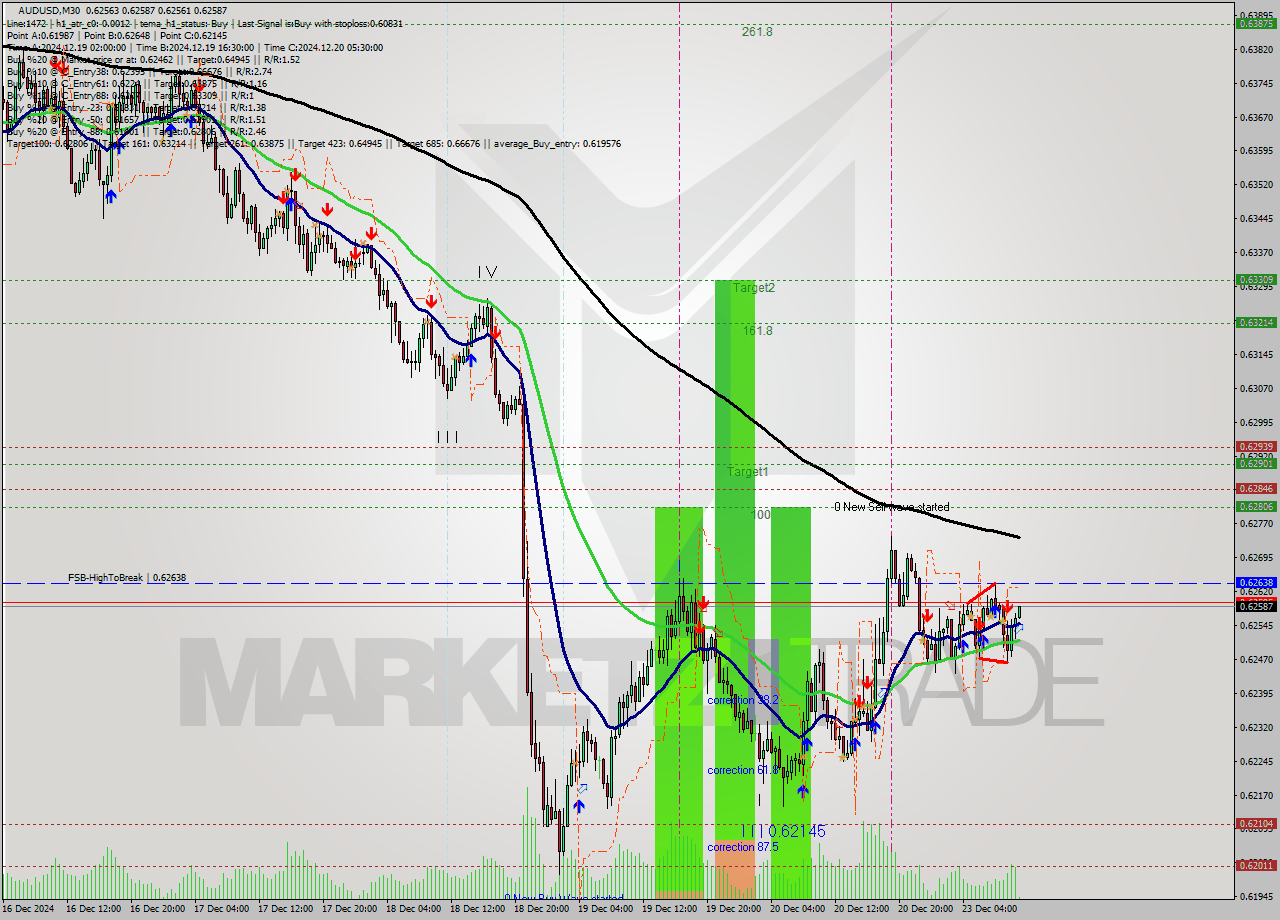Select the 19 Dec 12:00 time label
This screenshot has height=920, width=1280.
(x=671, y=910)
